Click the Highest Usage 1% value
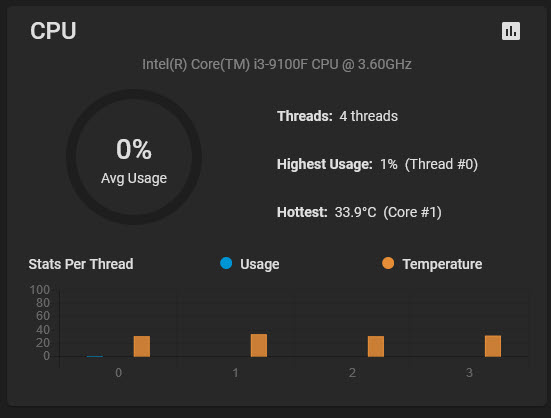Screen dimensions: 551x418 click(x=389, y=164)
